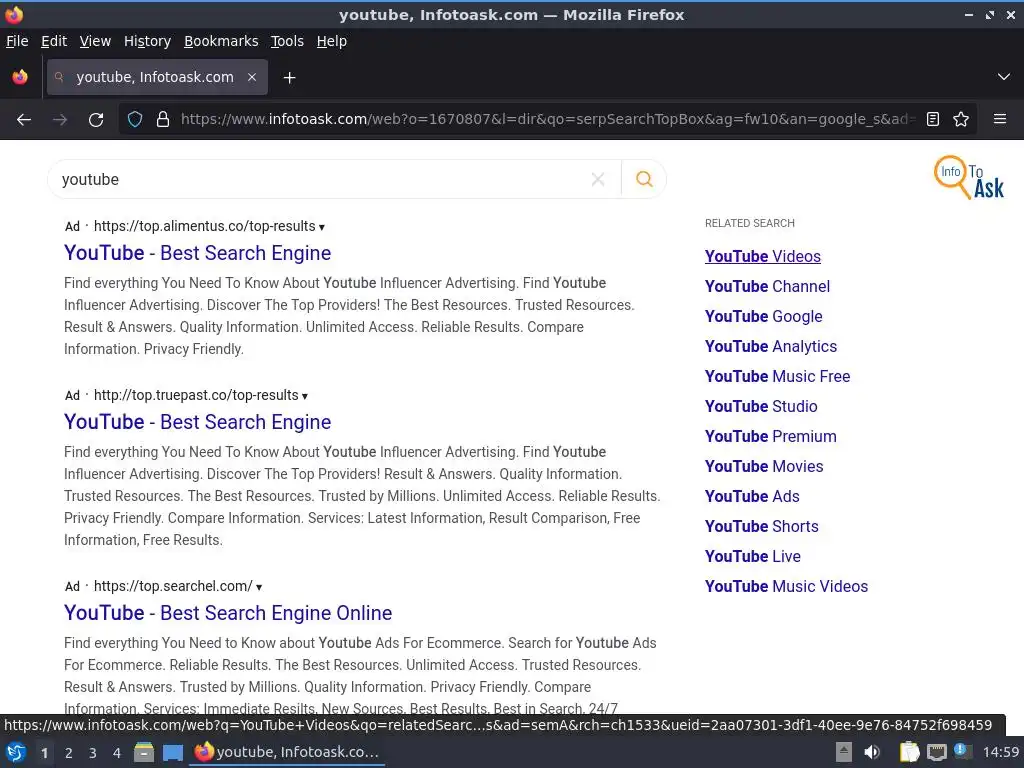
Task: Open the Bookmarks menu
Action: 221,41
